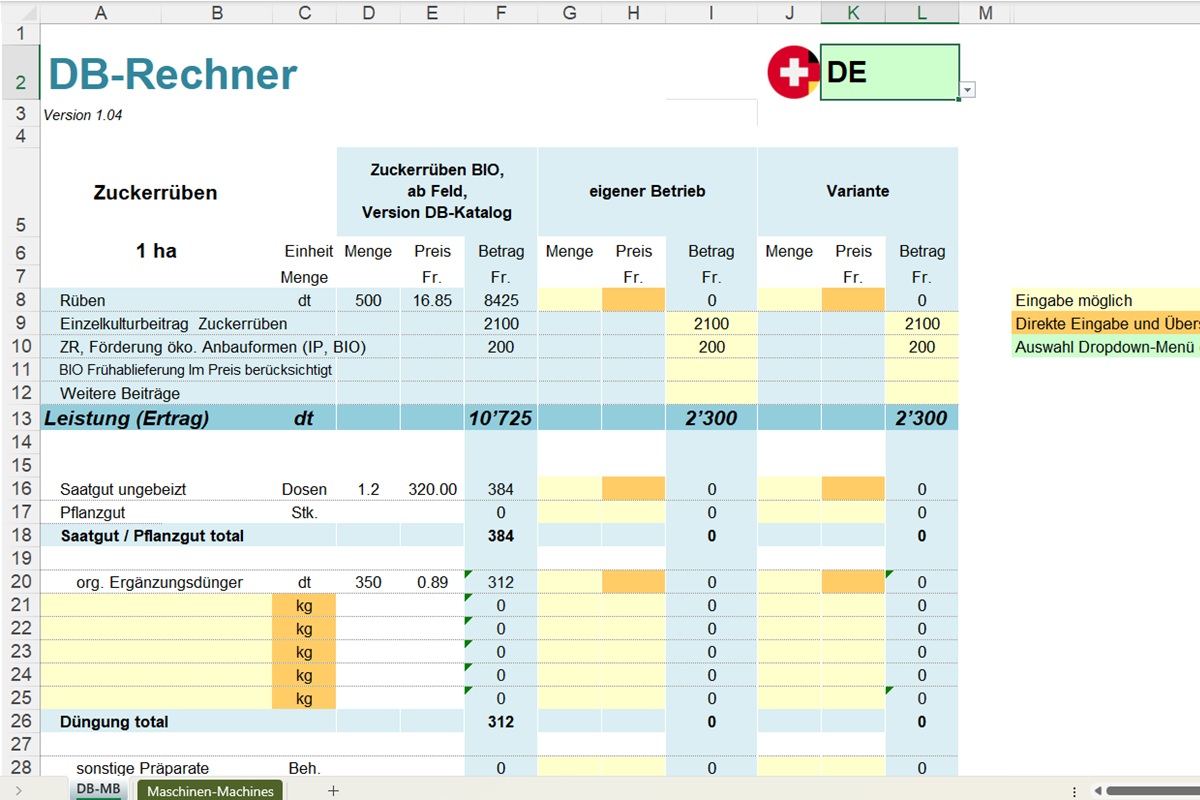This screenshot has width=1200, height=800.
Task: Click the sheet navigation arrow at bottom left
Action: 19,790
